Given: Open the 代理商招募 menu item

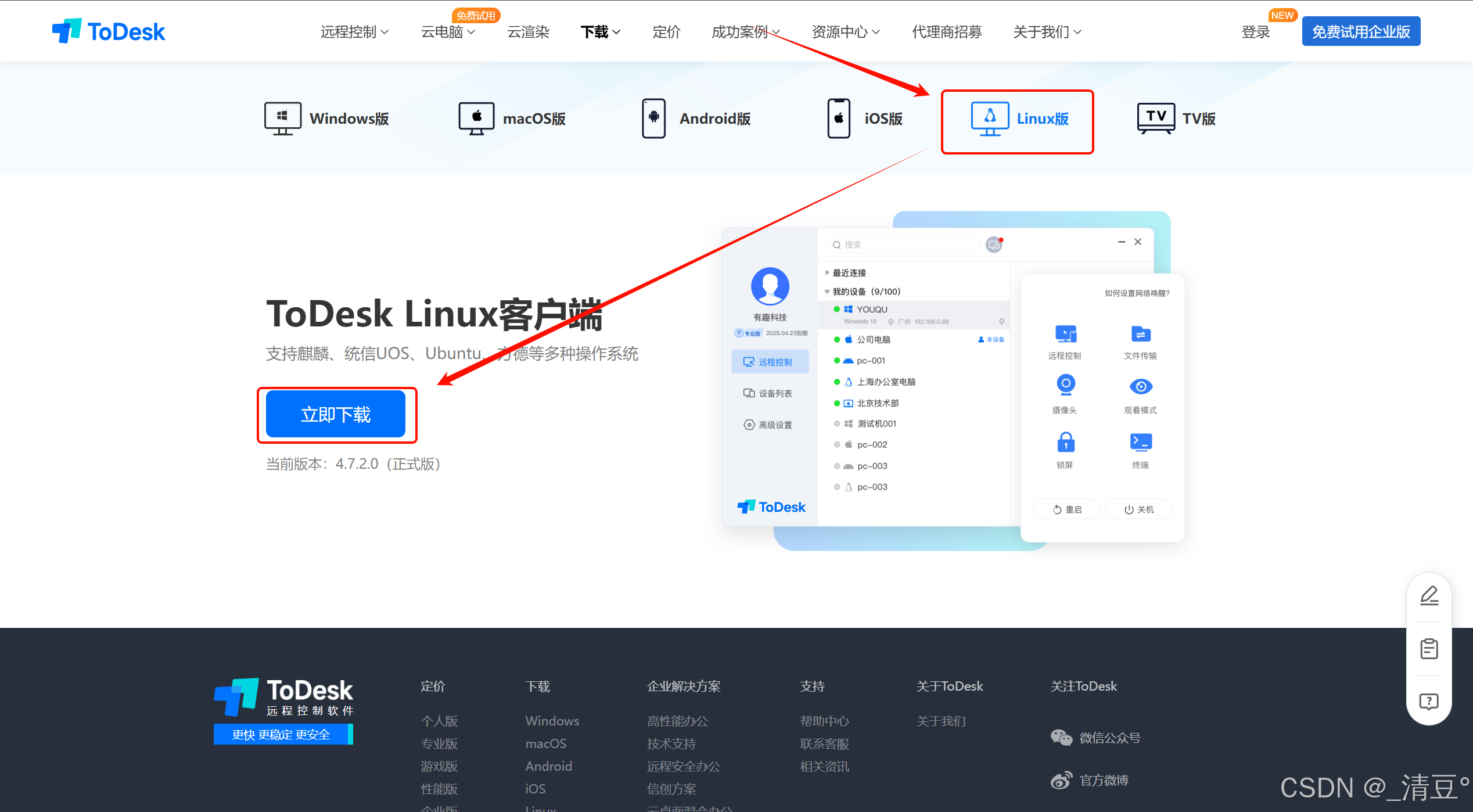Looking at the screenshot, I should [x=946, y=32].
